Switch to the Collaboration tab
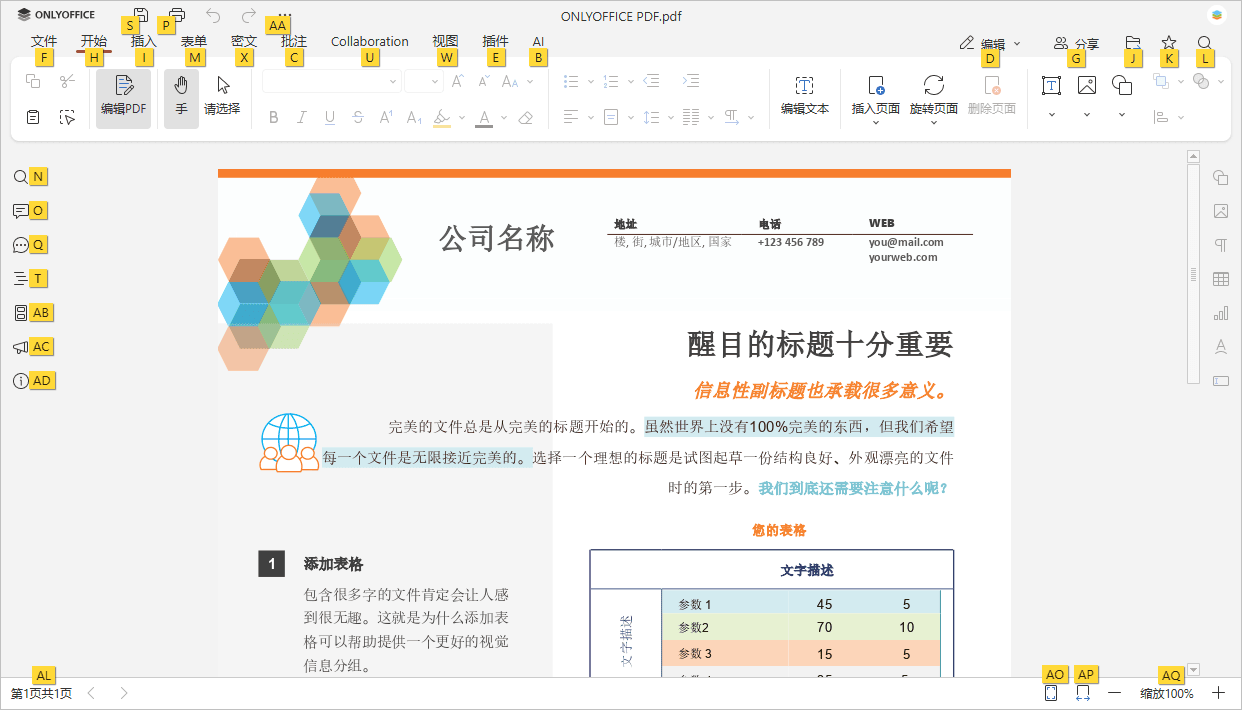The image size is (1242, 710). [369, 42]
